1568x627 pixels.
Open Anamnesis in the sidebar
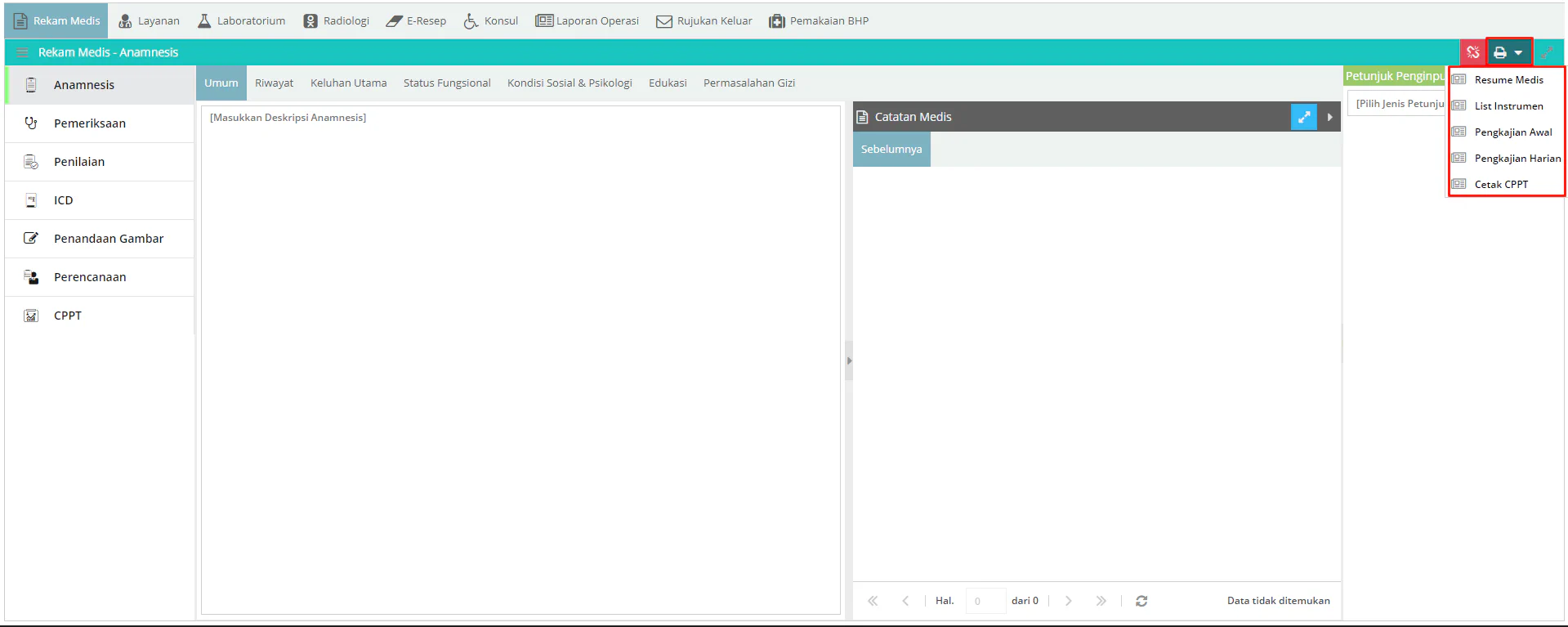coord(100,85)
